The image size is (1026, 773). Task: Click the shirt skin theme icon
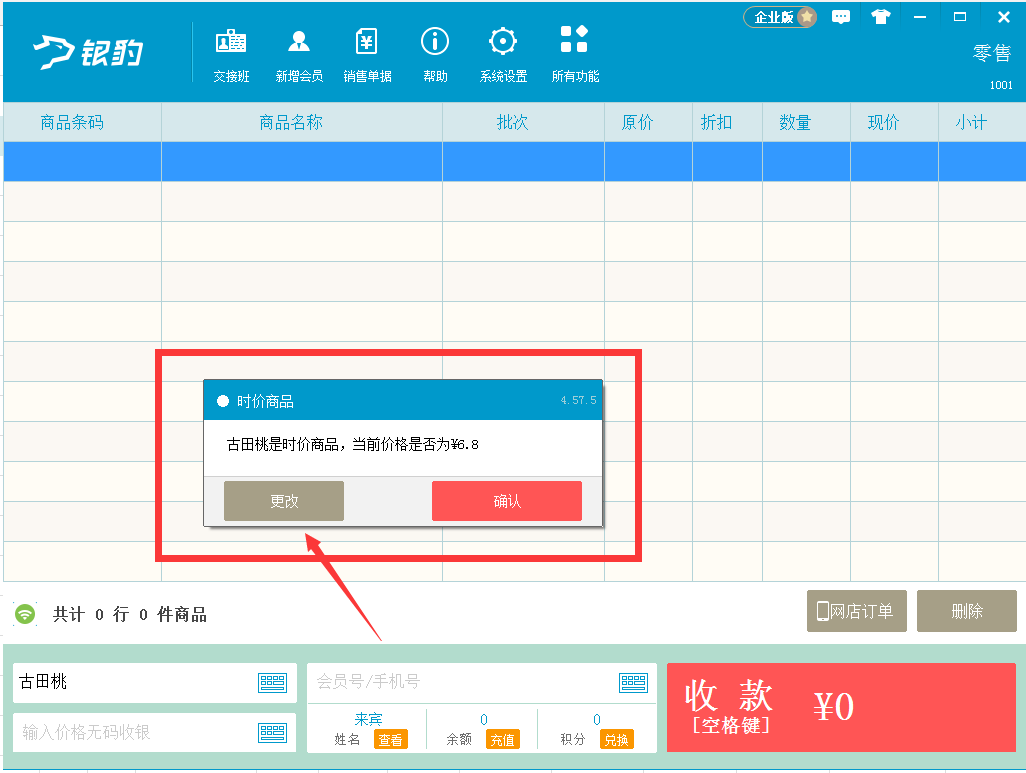click(x=880, y=17)
